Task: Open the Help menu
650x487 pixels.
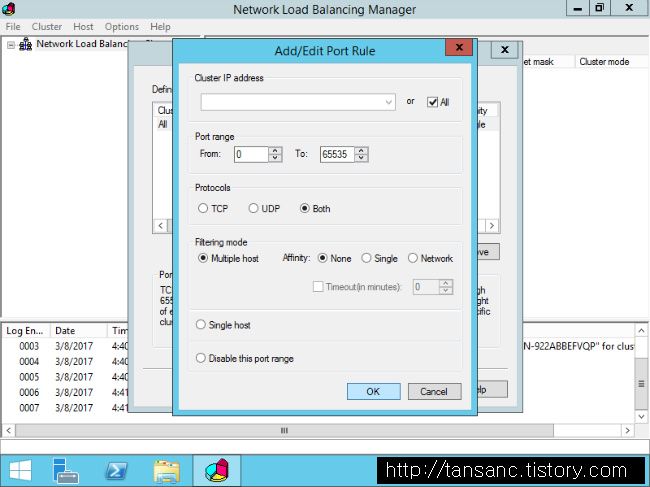Action: 160,27
